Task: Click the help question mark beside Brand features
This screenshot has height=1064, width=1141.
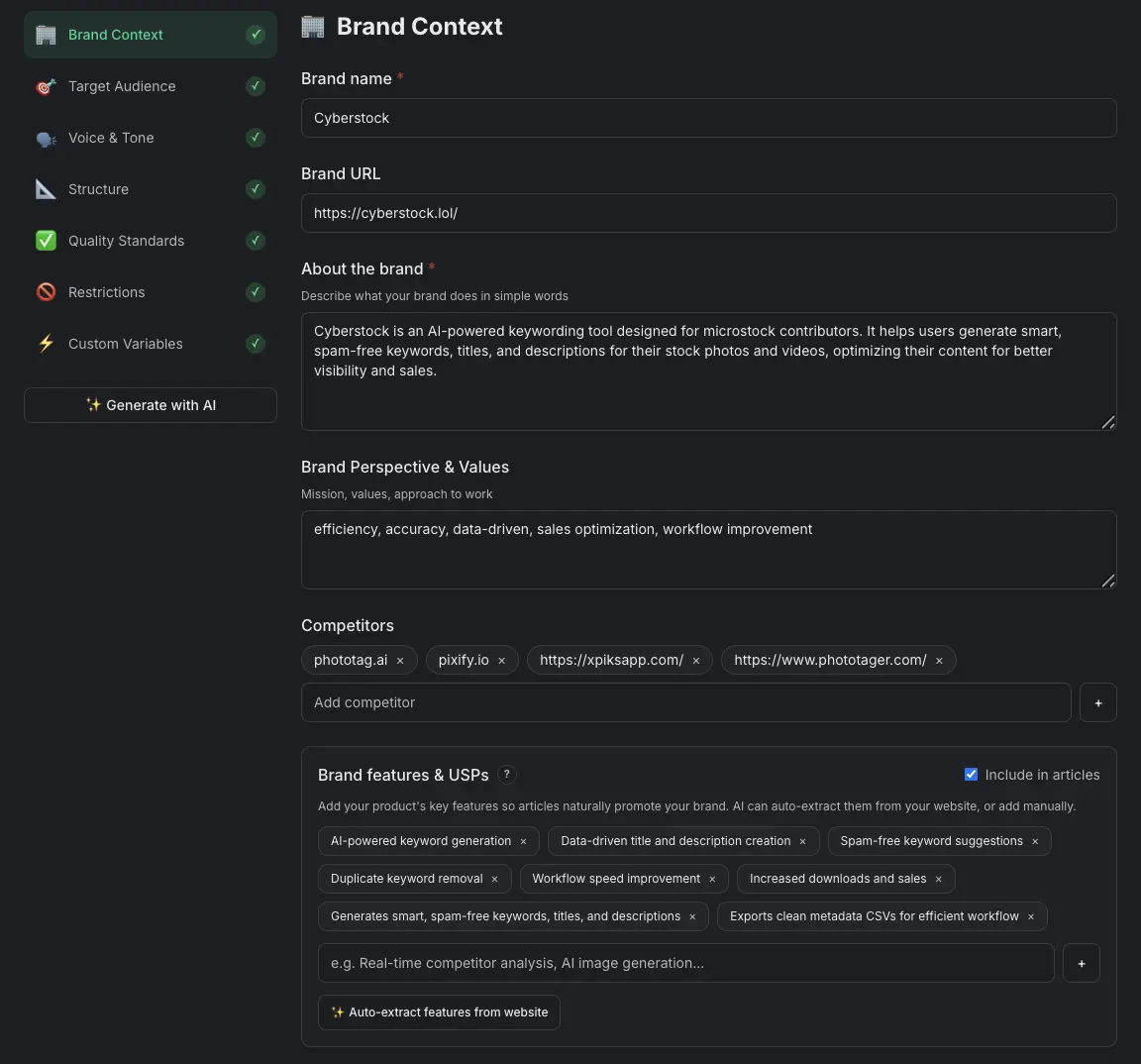Action: [507, 775]
